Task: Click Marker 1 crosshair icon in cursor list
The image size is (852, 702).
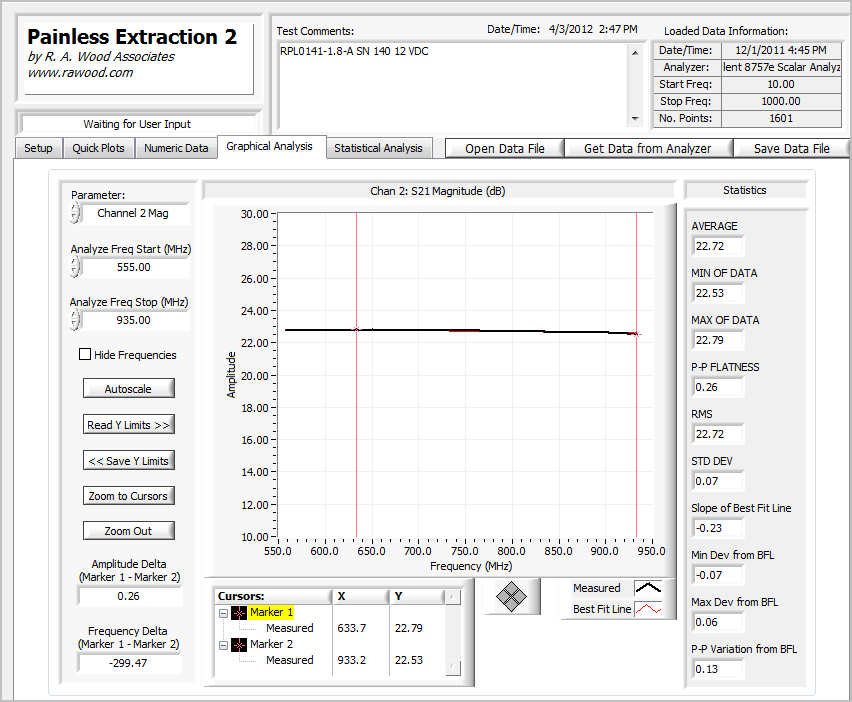Action: click(239, 613)
